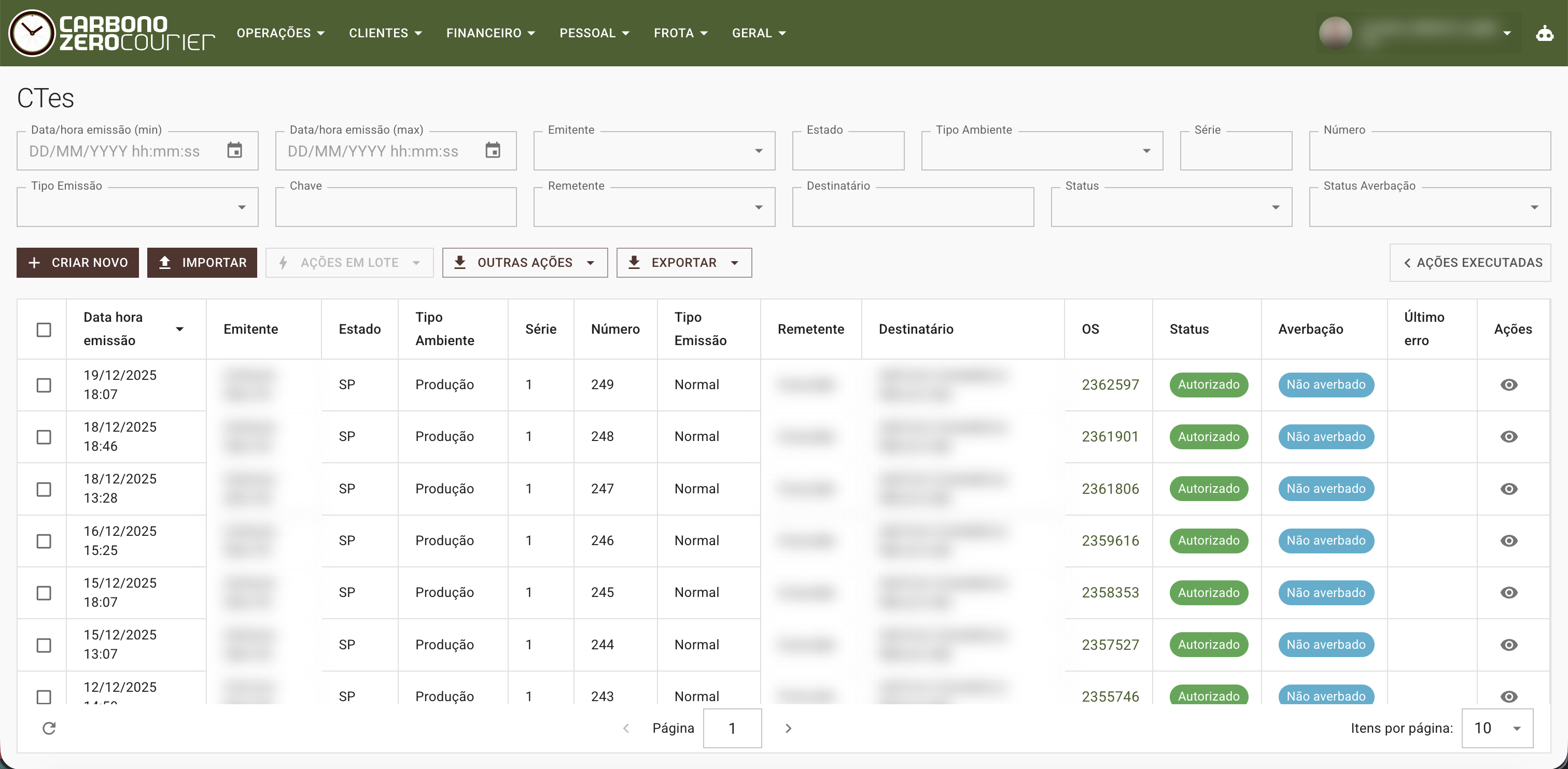Refresh the CTes list
Screen dimensions: 1568x769
(49, 728)
